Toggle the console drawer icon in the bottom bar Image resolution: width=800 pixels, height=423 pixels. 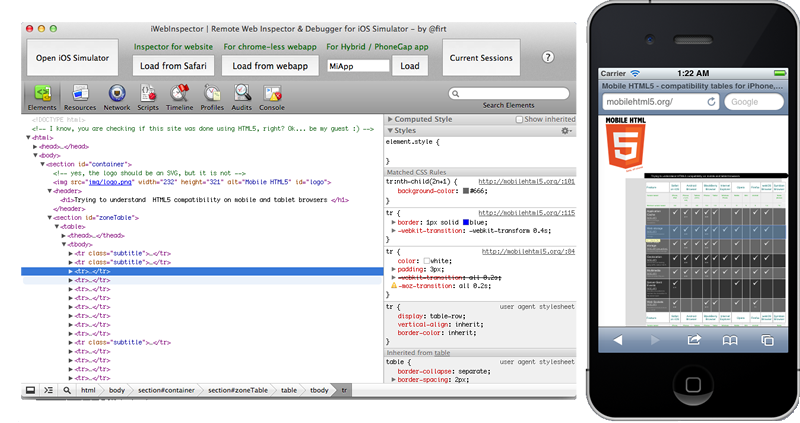(48, 390)
